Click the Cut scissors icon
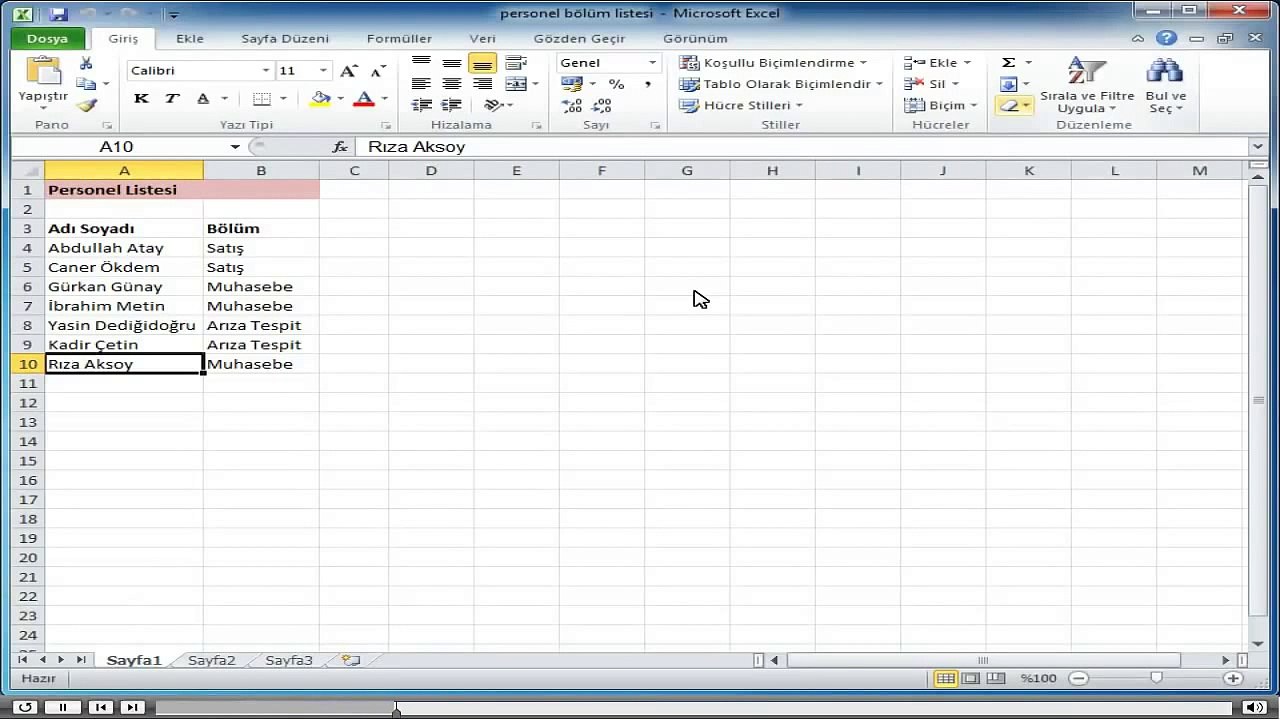This screenshot has width=1280, height=720. pos(86,63)
